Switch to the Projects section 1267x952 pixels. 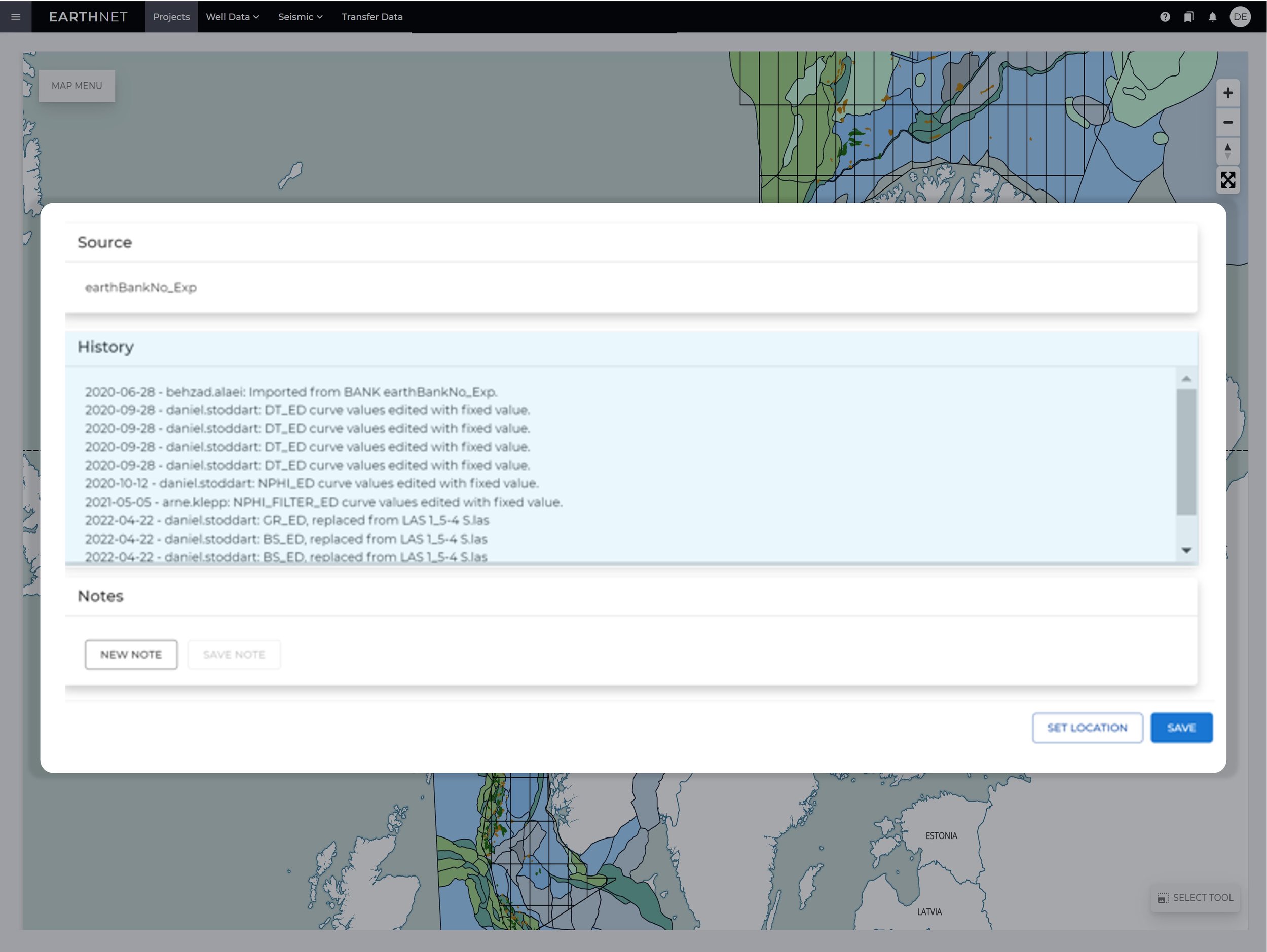tap(171, 17)
